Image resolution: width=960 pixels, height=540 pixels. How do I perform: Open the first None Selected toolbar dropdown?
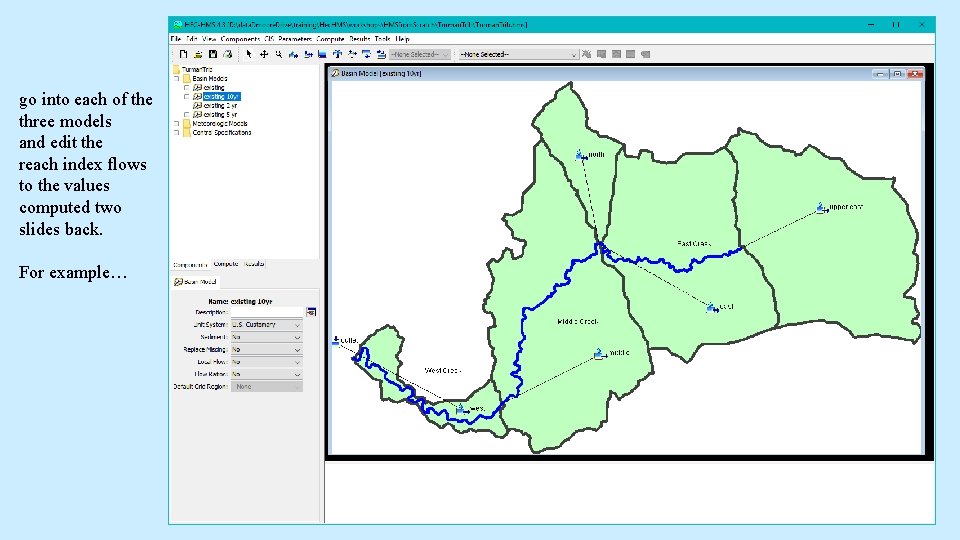pos(420,54)
